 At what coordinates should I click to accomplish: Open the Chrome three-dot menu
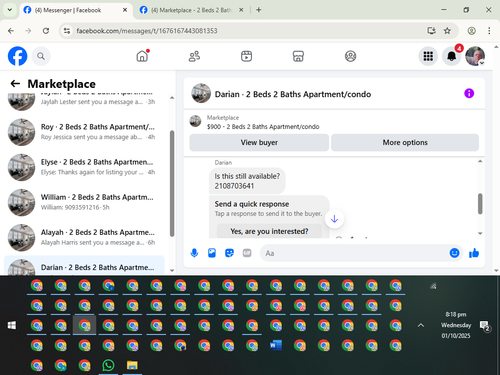click(x=489, y=31)
